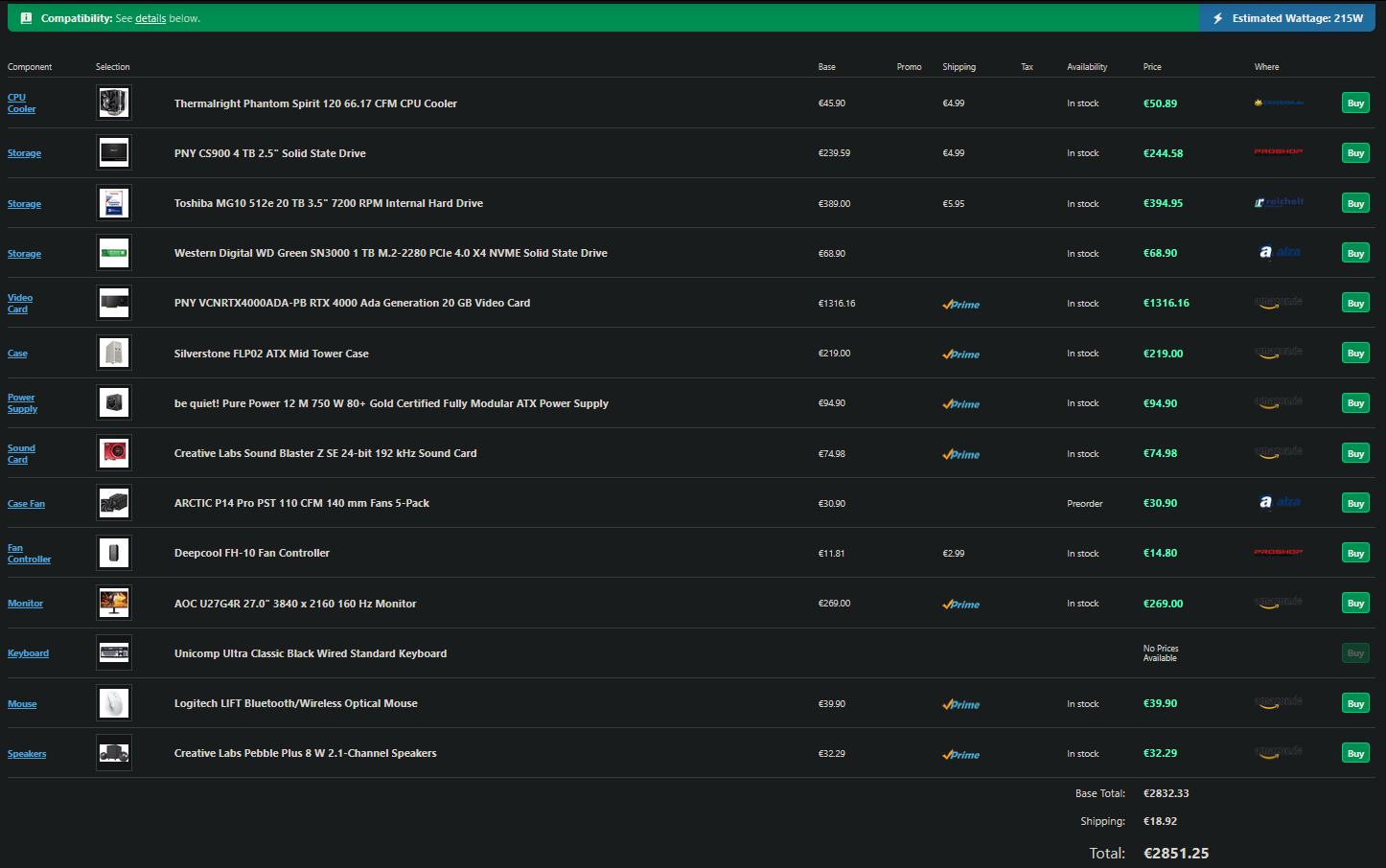Viewport: 1386px width, 868px height.
Task: Open the Logitech LIFT mouse thumbnail
Action: pyautogui.click(x=114, y=703)
